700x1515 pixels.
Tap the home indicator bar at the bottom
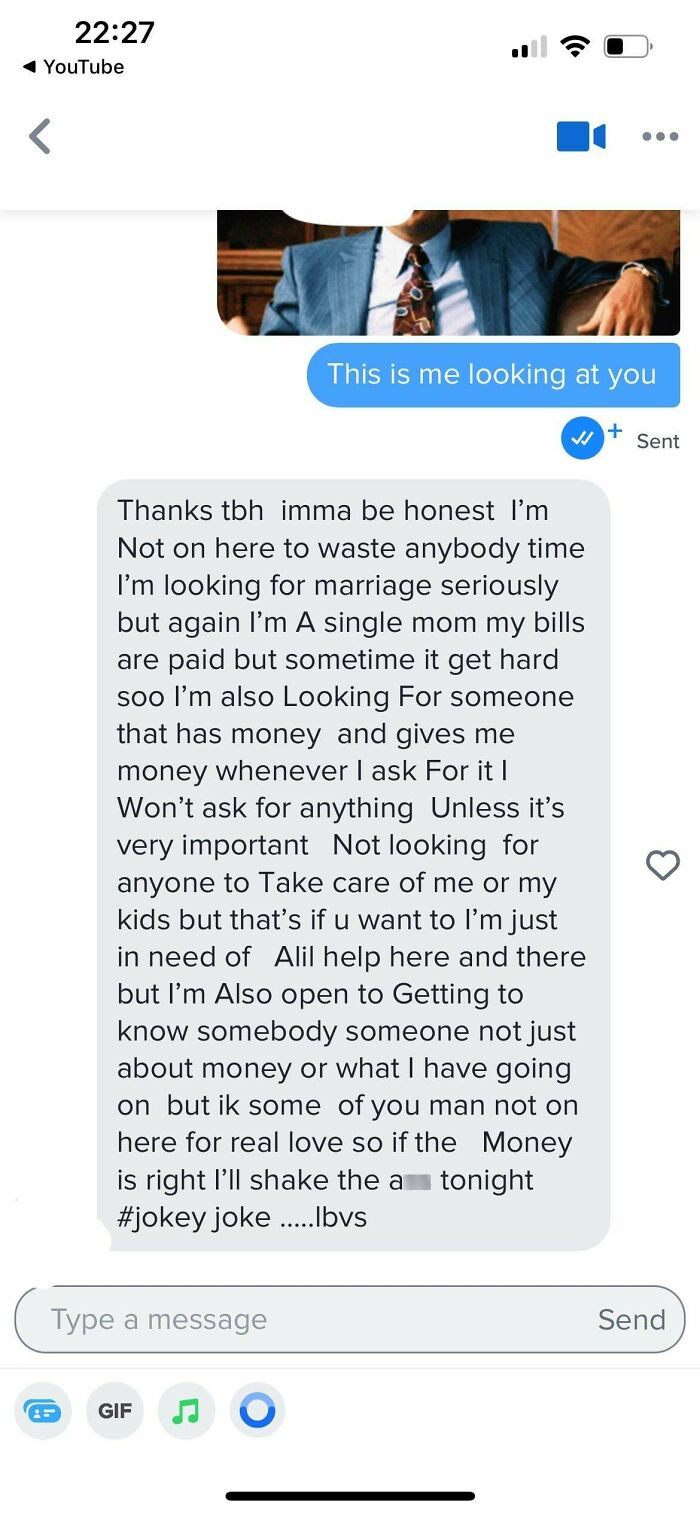point(350,1495)
